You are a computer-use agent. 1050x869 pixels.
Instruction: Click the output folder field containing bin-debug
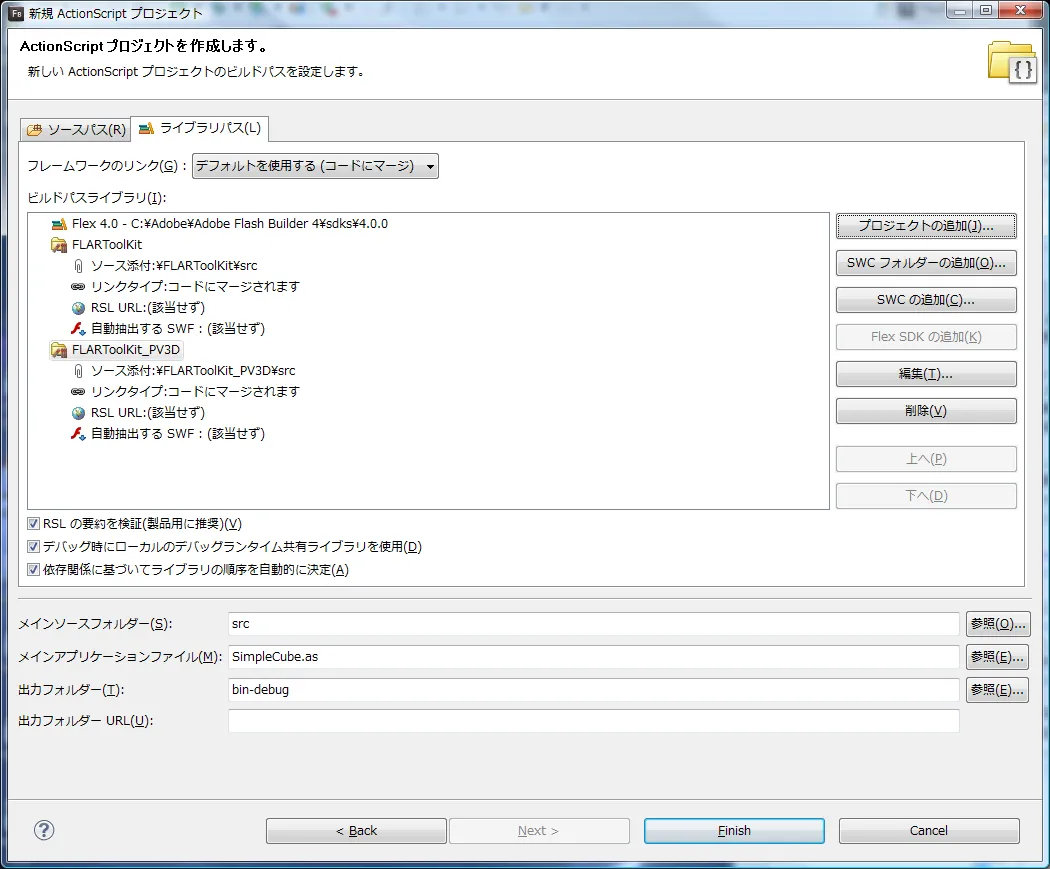[593, 690]
